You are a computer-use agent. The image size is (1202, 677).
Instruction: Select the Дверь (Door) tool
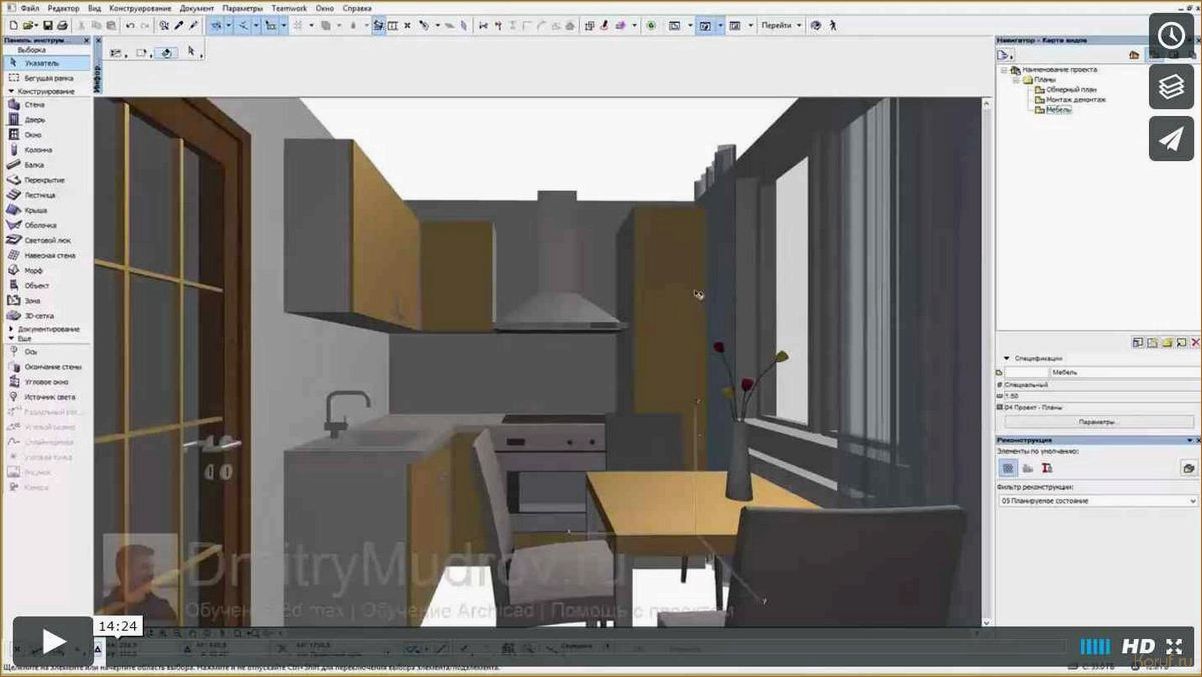pos(33,119)
